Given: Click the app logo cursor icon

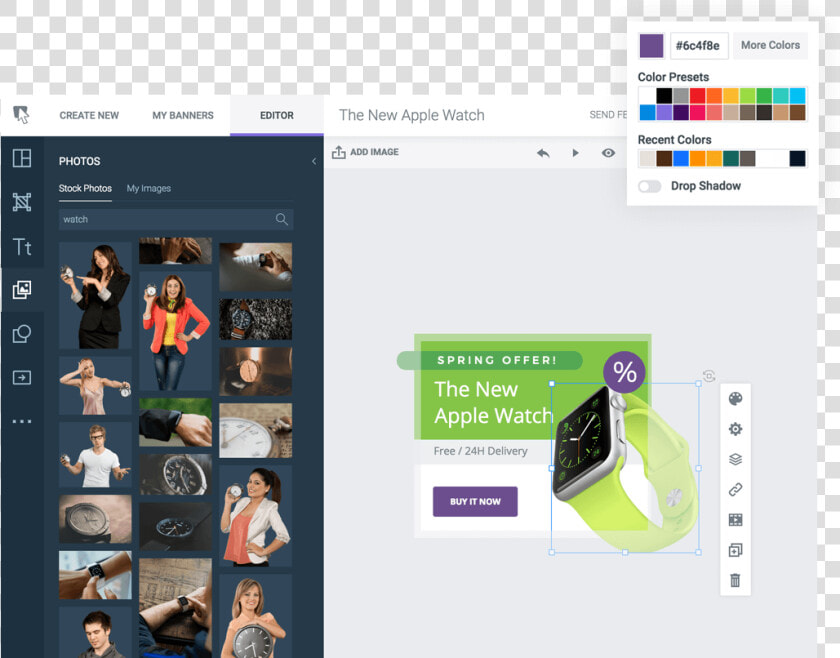Looking at the screenshot, I should pos(21,114).
